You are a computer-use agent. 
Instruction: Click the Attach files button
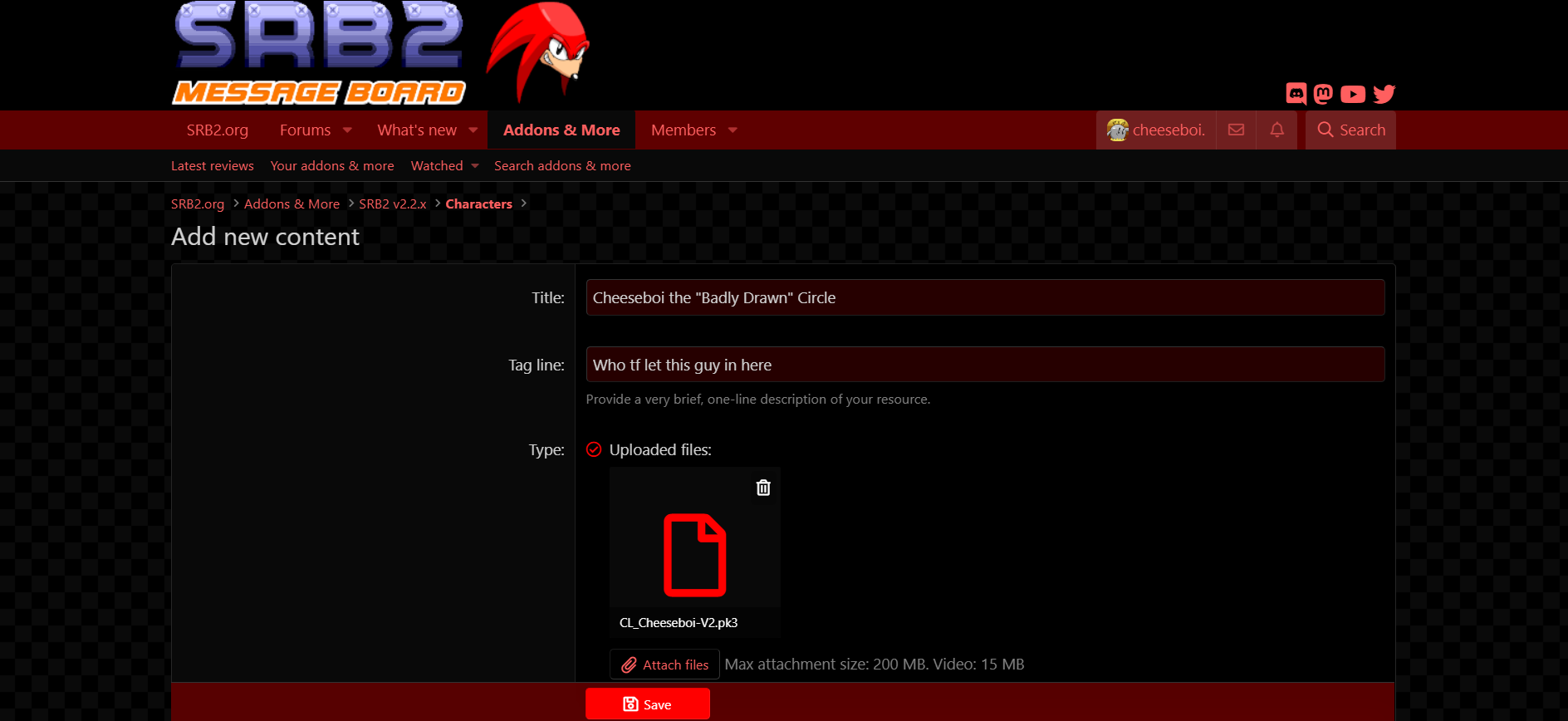[664, 665]
